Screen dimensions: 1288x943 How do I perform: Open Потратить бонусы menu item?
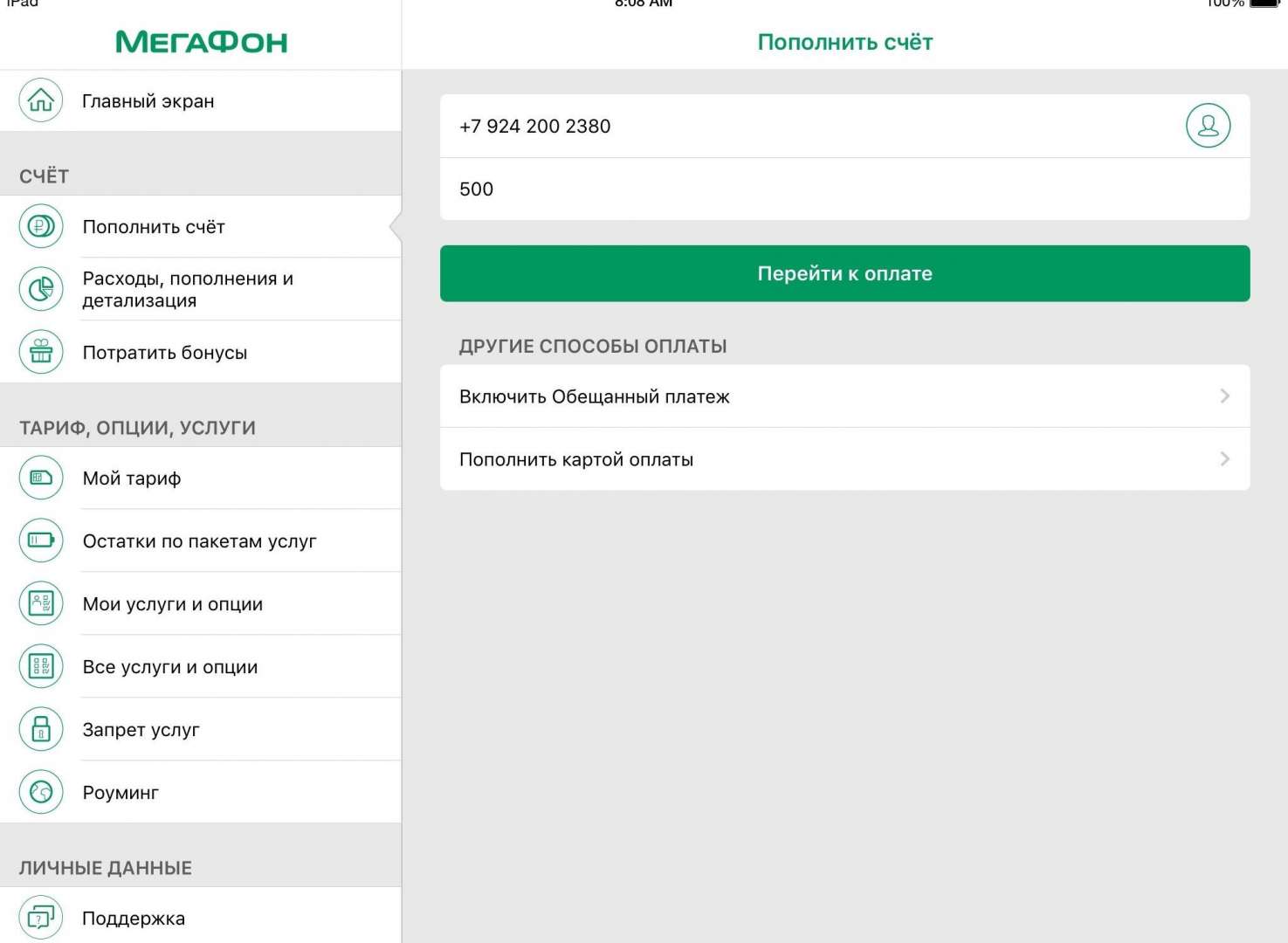(201, 352)
